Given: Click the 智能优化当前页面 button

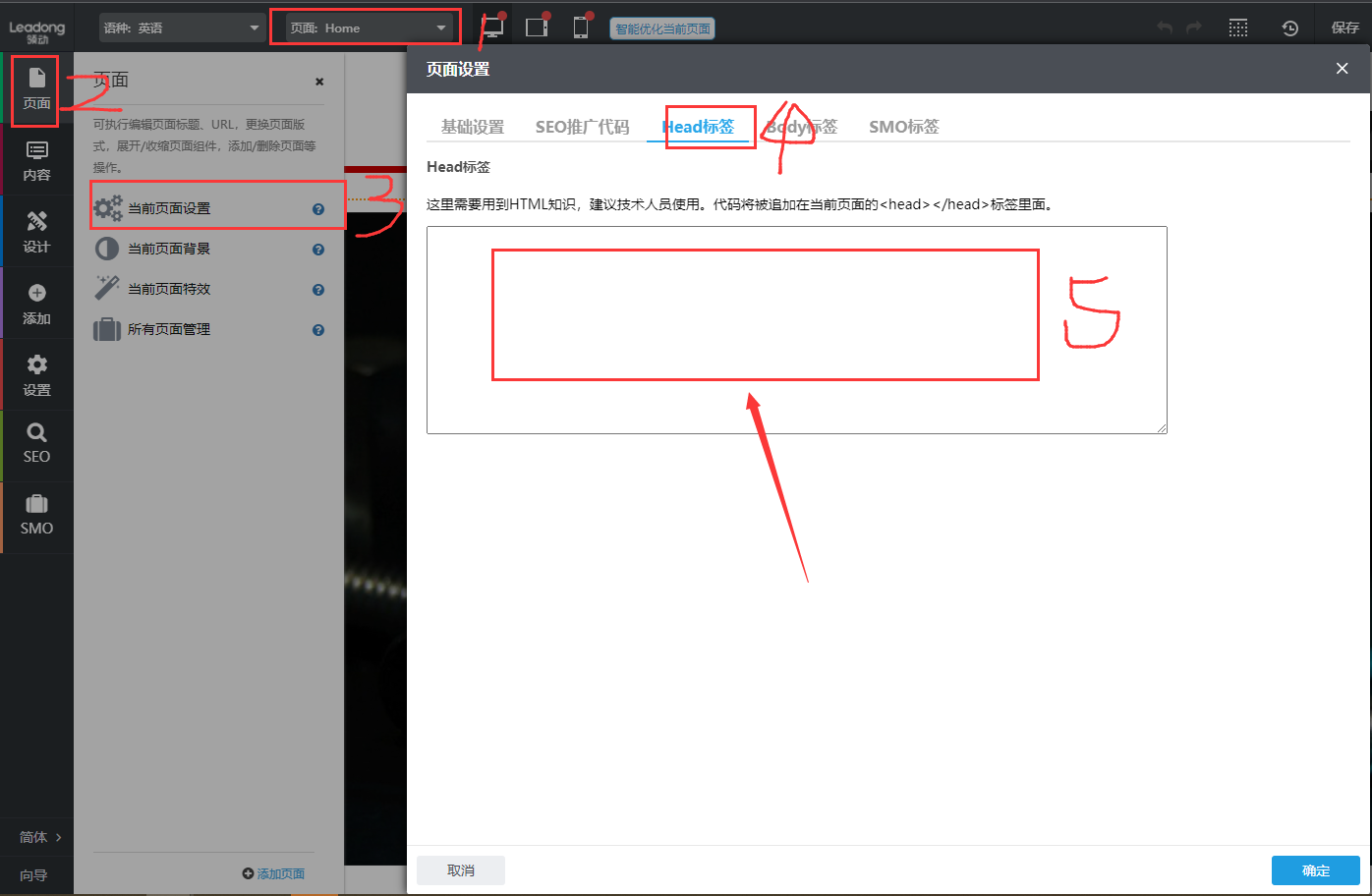Looking at the screenshot, I should coord(662,28).
